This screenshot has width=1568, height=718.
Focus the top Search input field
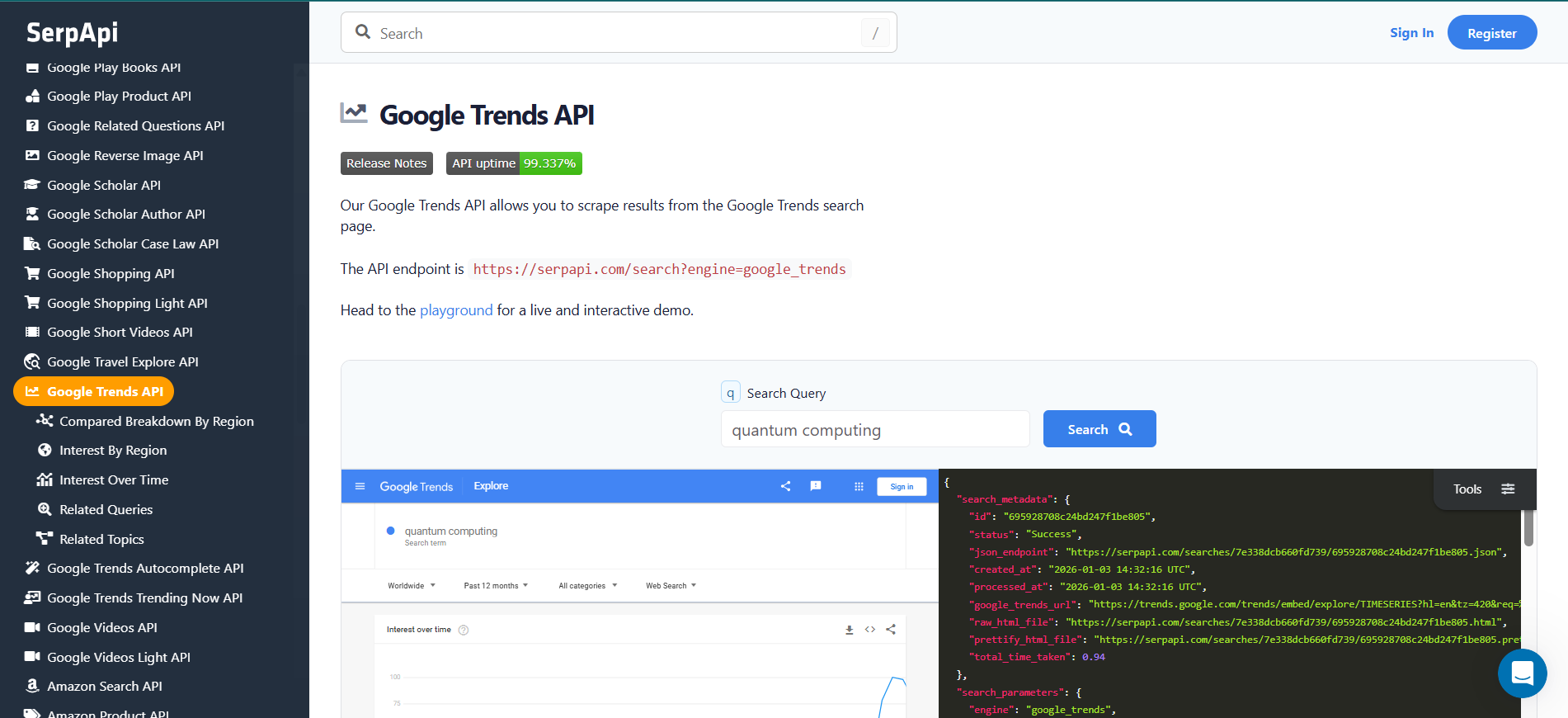(619, 33)
